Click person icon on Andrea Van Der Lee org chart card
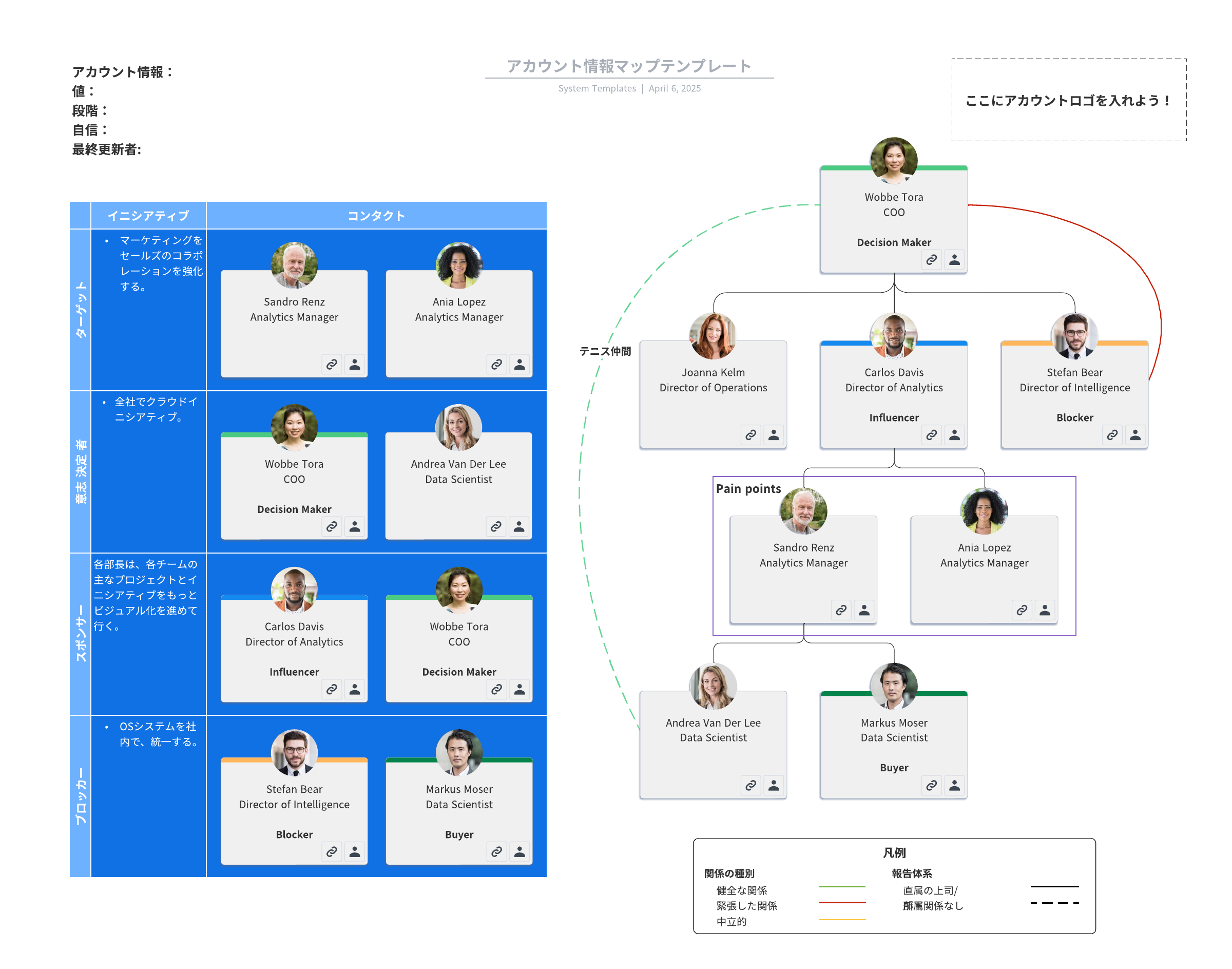1232x969 pixels. (774, 786)
